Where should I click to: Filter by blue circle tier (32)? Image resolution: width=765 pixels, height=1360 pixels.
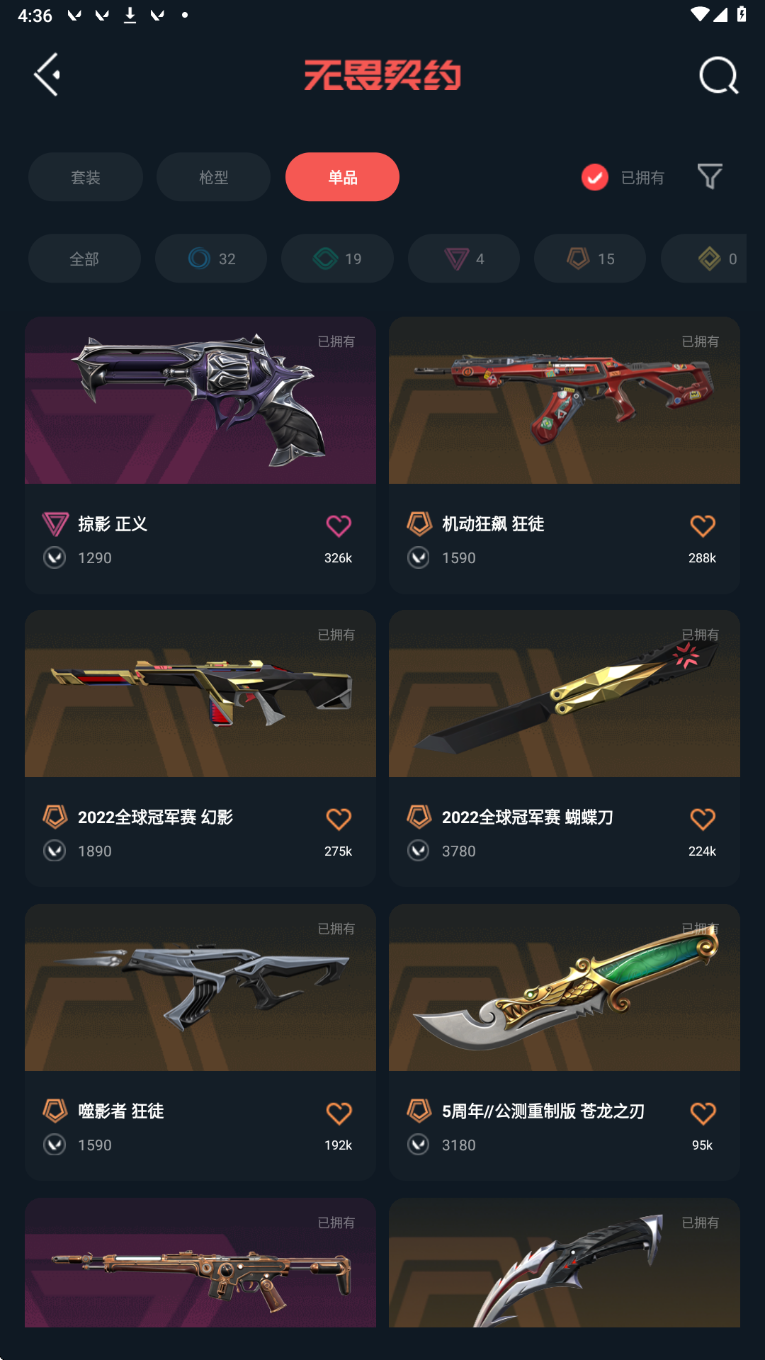pos(211,259)
